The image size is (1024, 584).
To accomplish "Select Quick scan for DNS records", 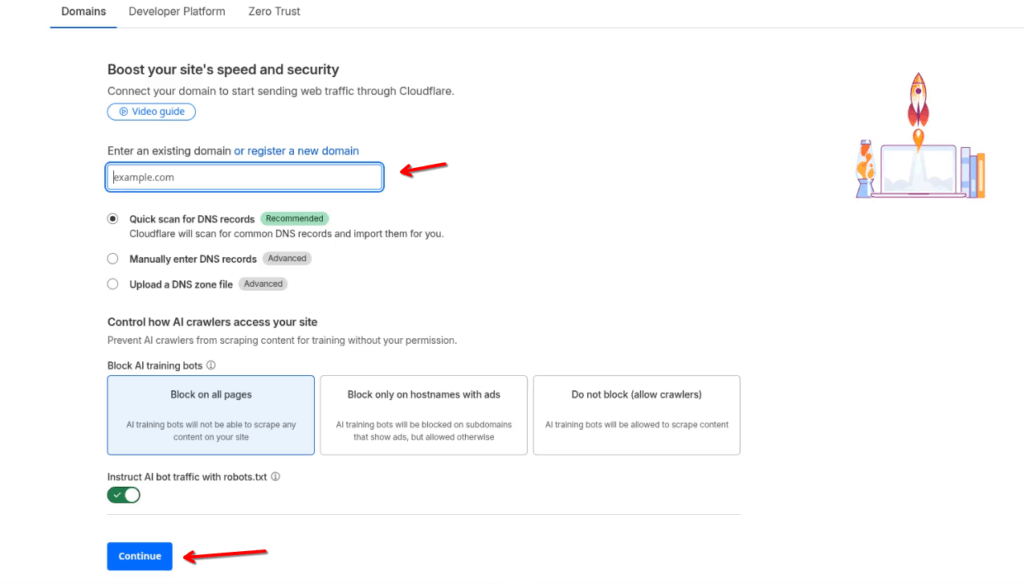I will [x=113, y=219].
